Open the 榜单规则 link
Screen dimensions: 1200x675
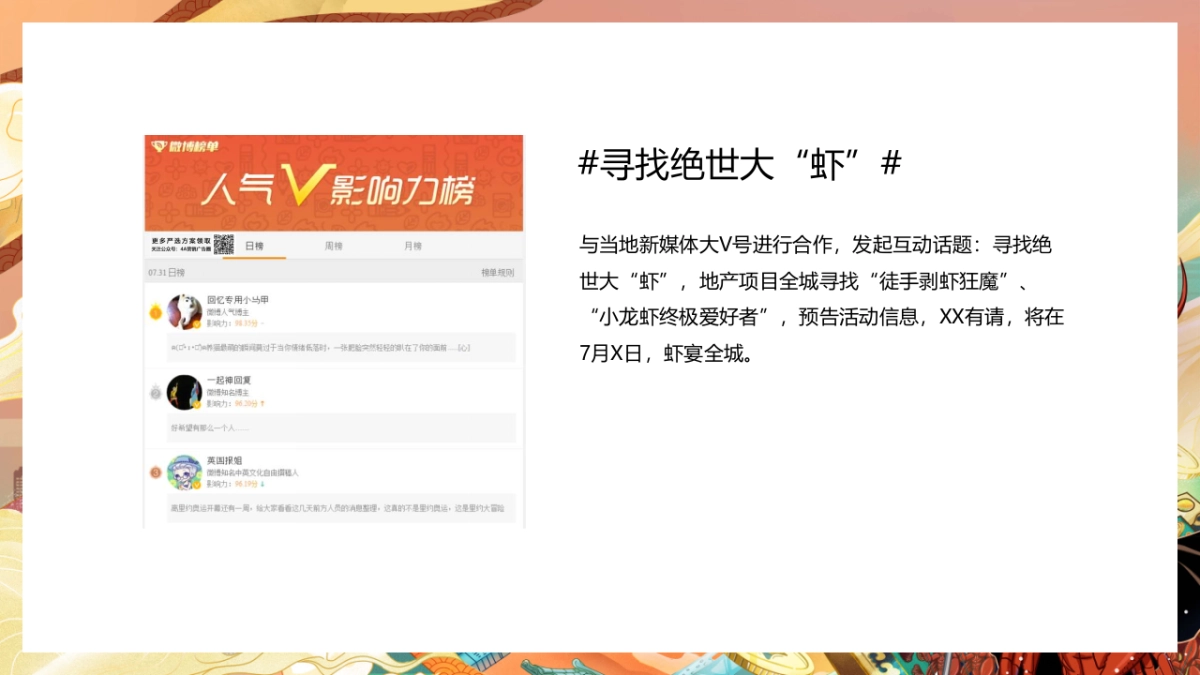(497, 273)
